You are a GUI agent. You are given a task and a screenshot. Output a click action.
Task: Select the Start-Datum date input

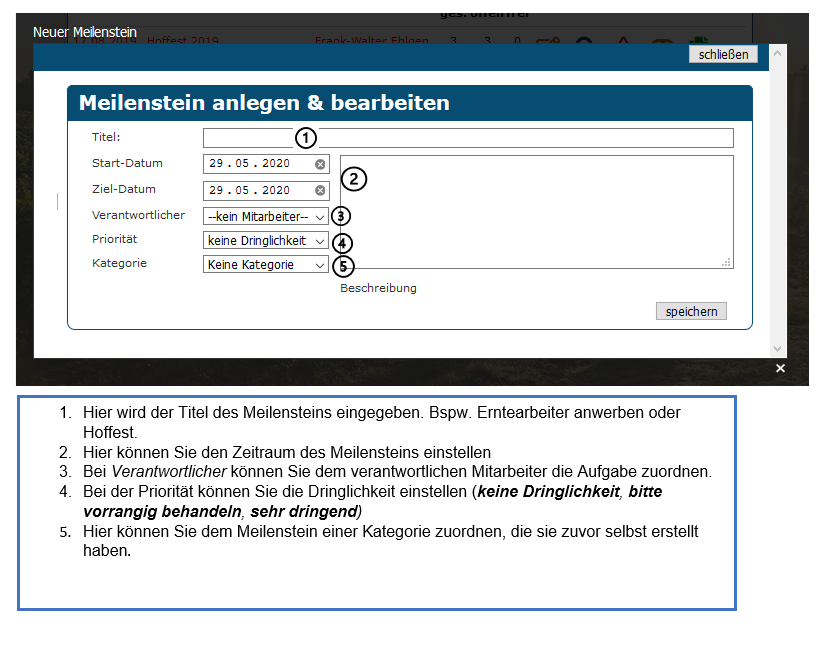(x=255, y=164)
